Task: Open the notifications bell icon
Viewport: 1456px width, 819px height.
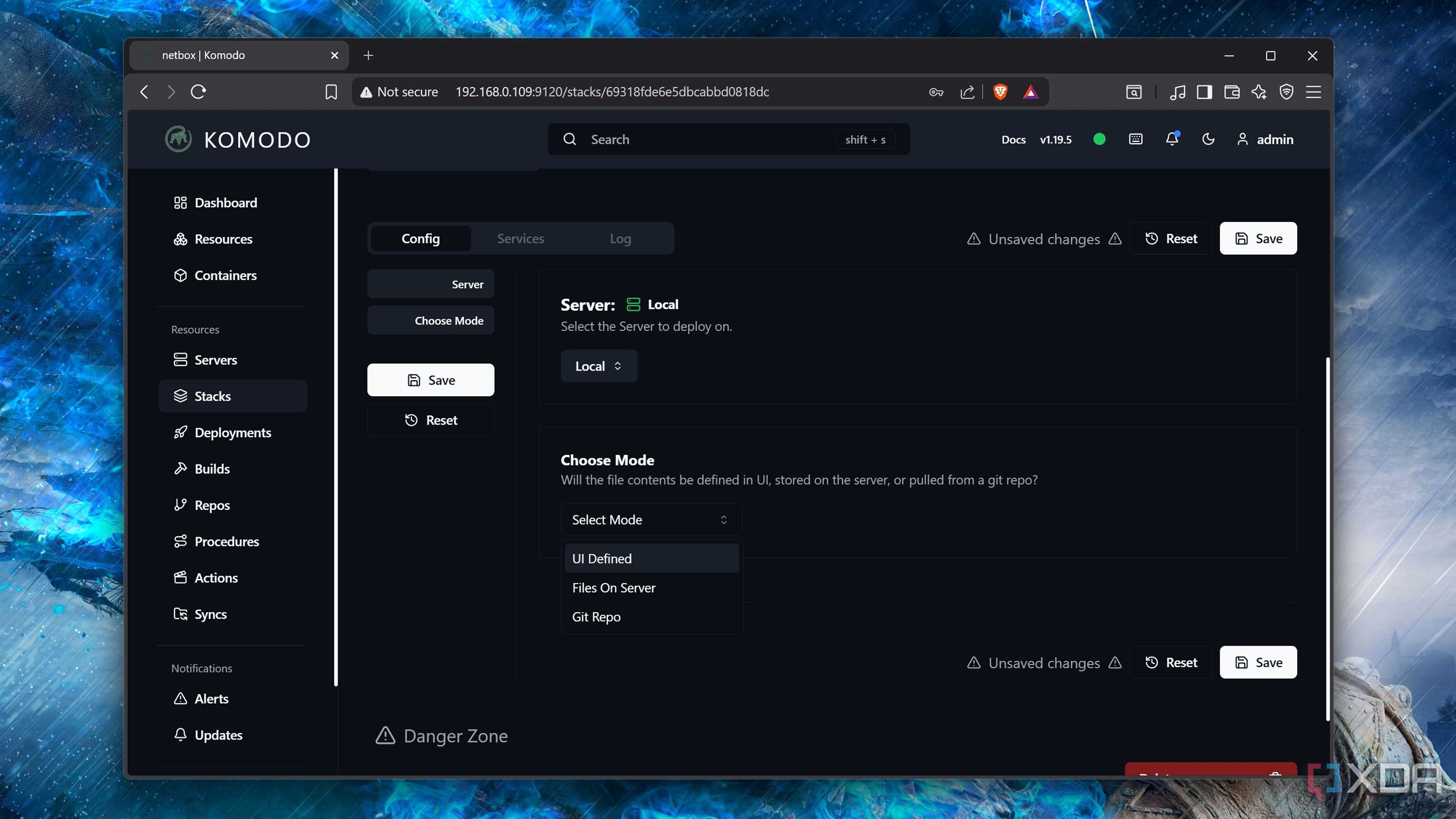Action: click(1172, 139)
